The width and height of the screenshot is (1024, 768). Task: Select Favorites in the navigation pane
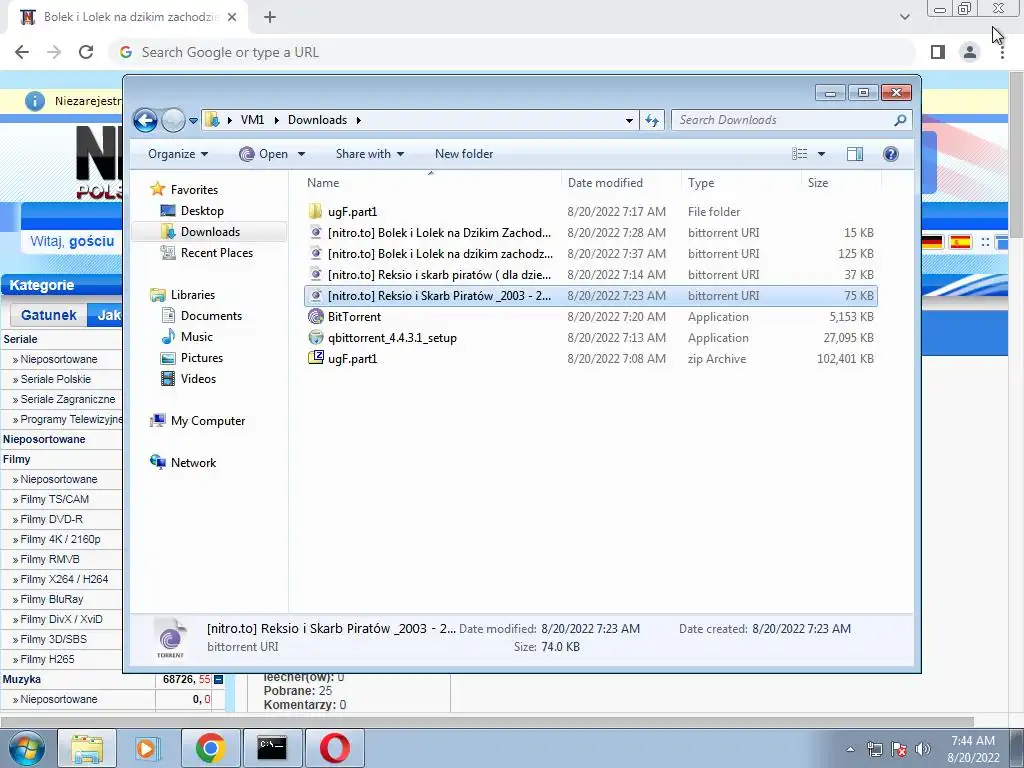(x=194, y=189)
